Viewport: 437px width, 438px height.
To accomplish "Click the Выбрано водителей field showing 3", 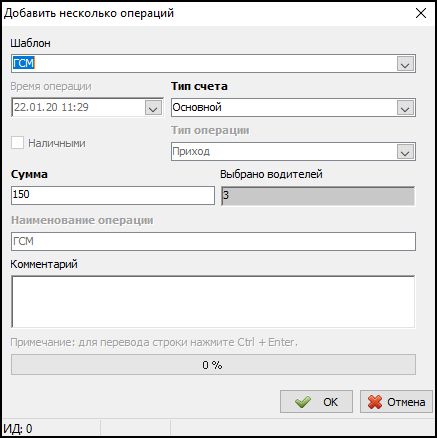I will [318, 196].
